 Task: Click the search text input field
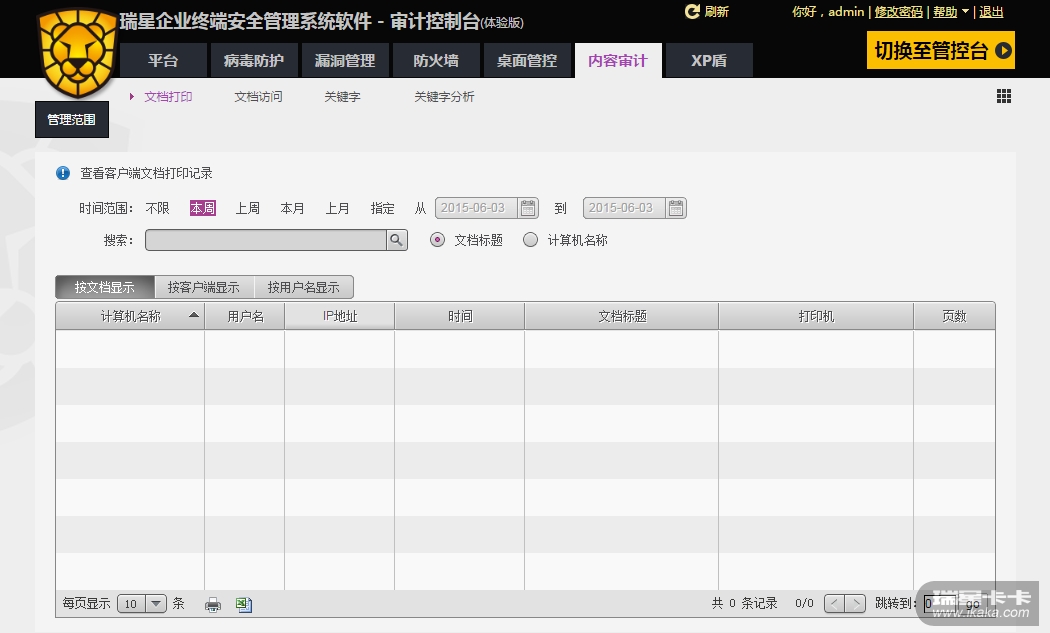[x=266, y=240]
